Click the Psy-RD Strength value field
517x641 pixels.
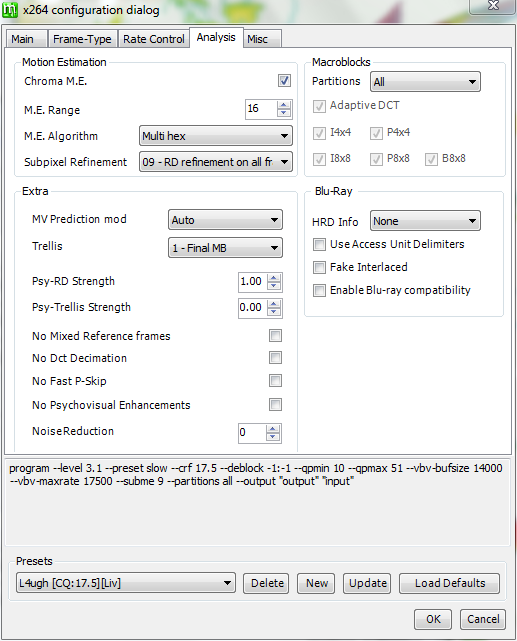pos(253,282)
